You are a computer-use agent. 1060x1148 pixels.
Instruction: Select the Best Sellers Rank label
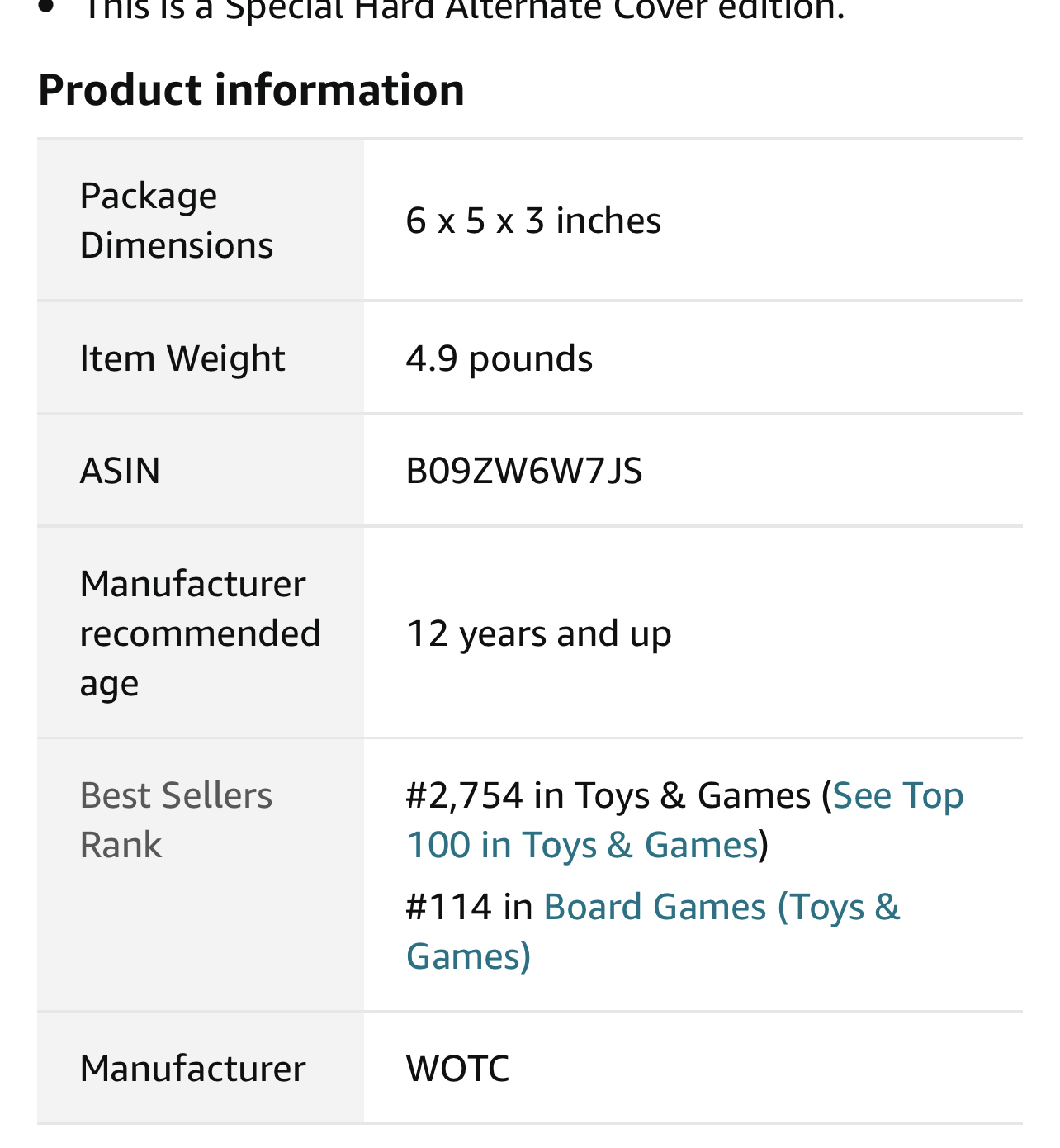(176, 819)
